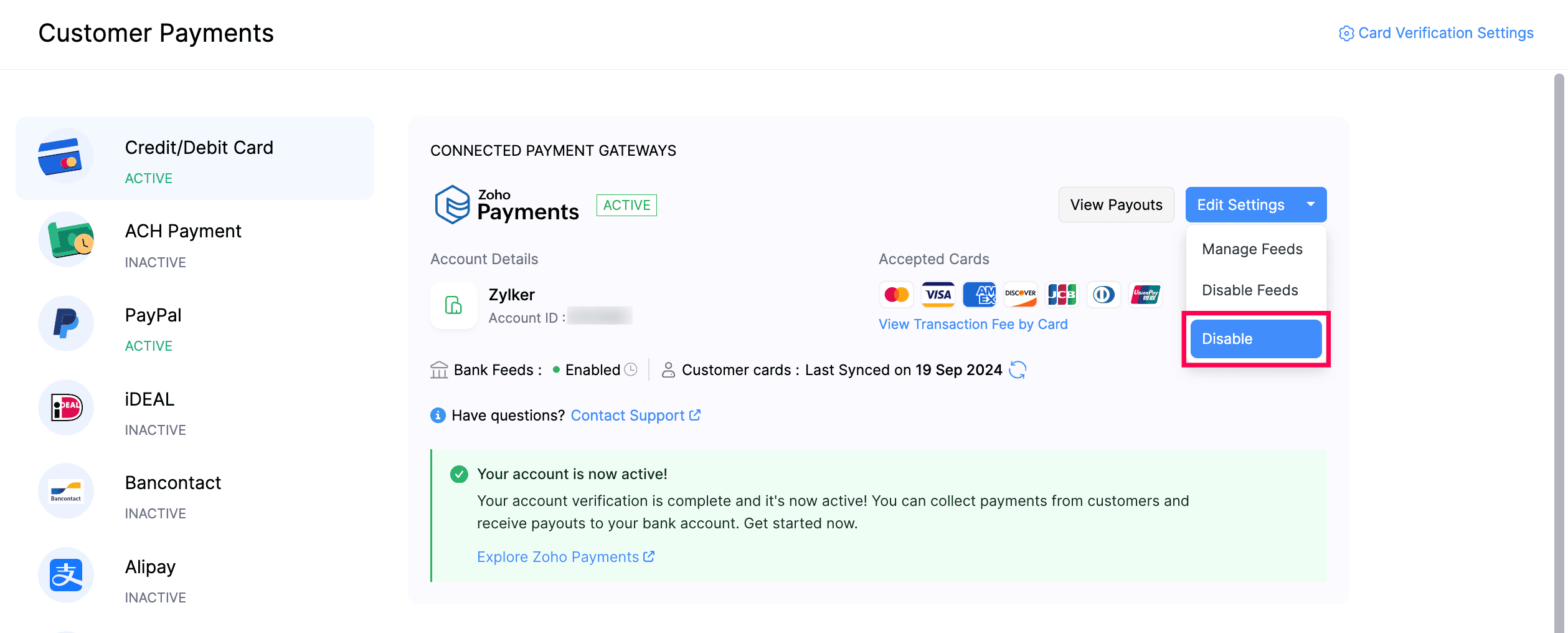Viewport: 1568px width, 633px height.
Task: Open View Transaction Fee by Card link
Action: point(973,325)
